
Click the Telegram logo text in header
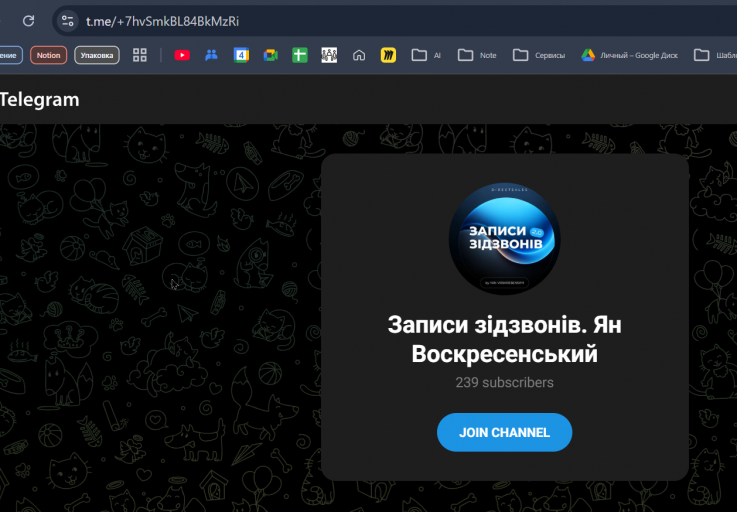[x=39, y=100]
